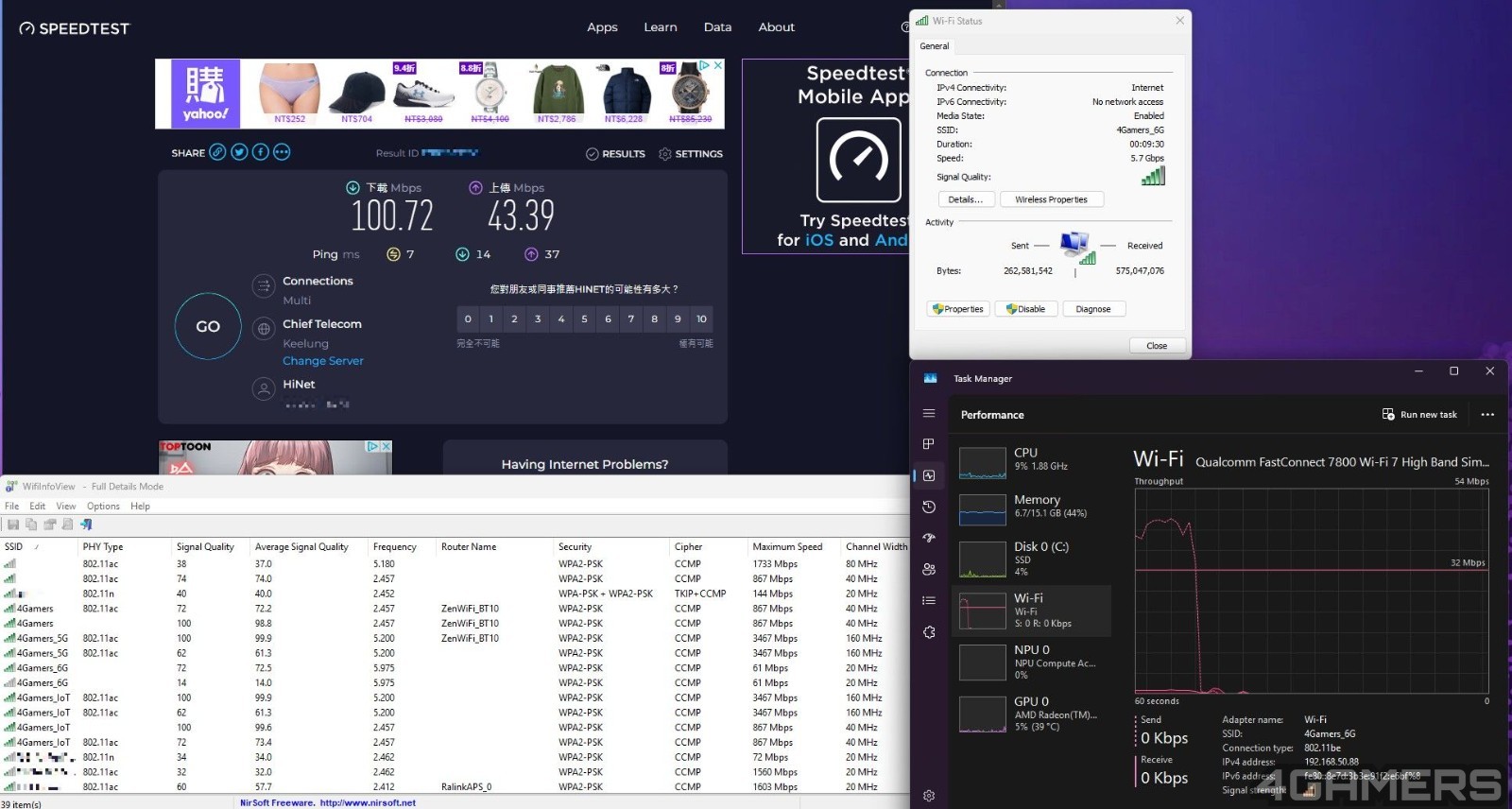1512x809 pixels.
Task: Rate HINET recommendation as 7
Action: [631, 319]
